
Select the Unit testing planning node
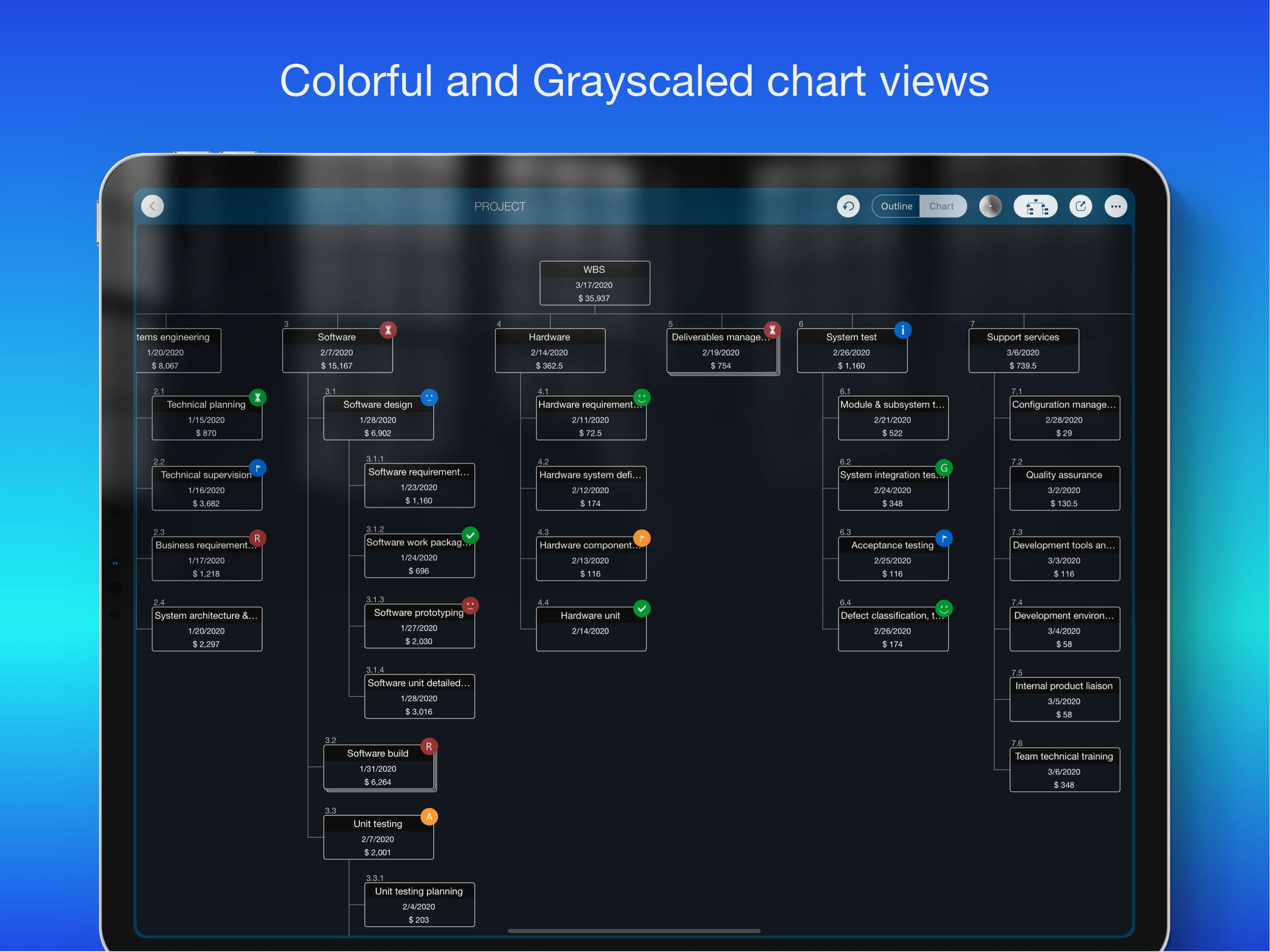(419, 905)
